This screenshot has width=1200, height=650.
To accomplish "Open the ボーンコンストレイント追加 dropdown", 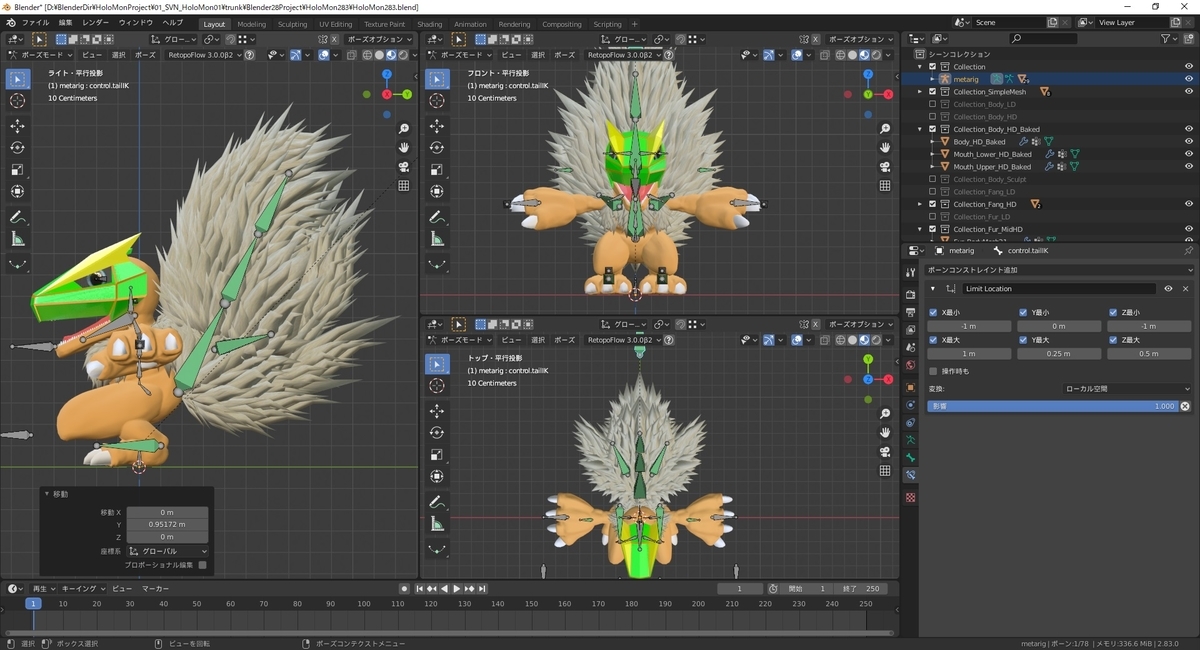I will pos(1059,270).
